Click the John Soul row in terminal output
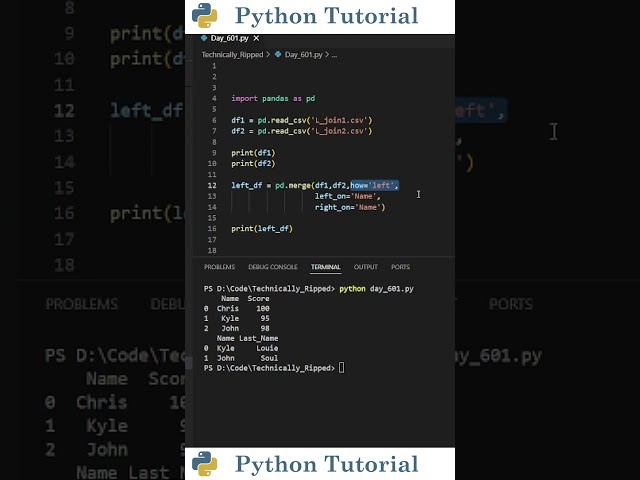The height and width of the screenshot is (480, 640). click(x=241, y=358)
